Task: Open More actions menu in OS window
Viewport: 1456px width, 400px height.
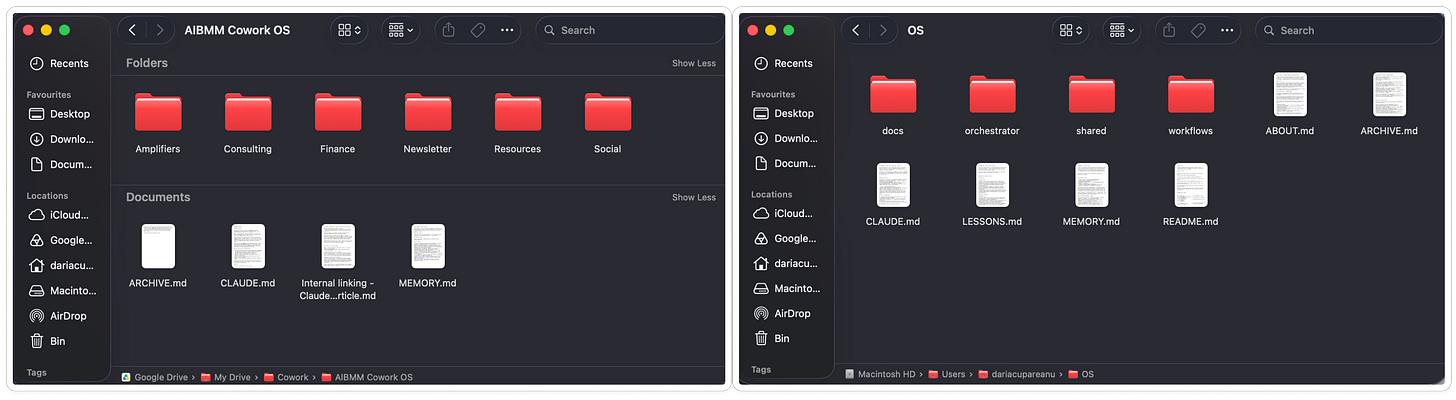Action: (x=1227, y=30)
